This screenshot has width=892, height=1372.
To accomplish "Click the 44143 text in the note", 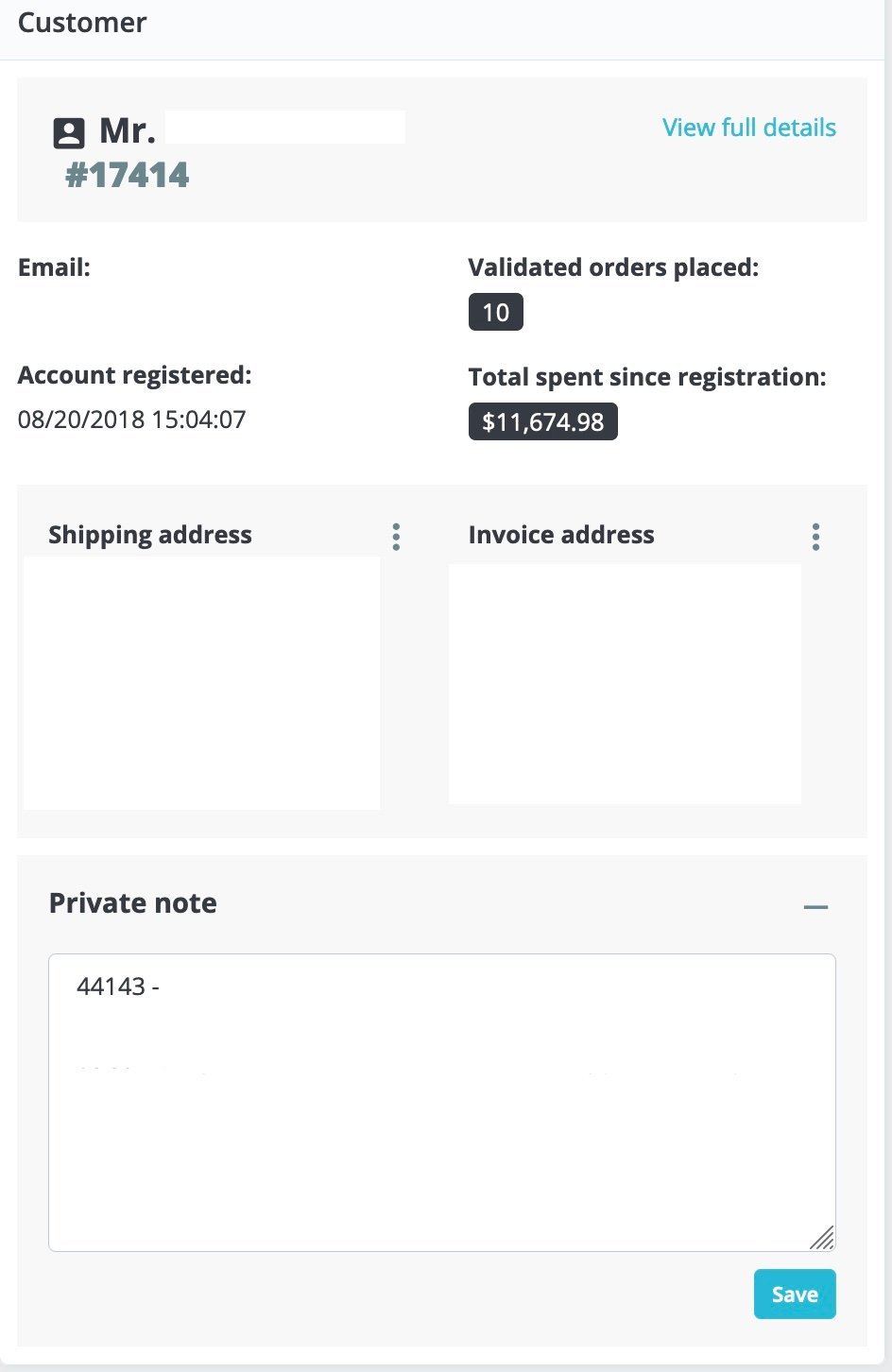I will tap(111, 986).
